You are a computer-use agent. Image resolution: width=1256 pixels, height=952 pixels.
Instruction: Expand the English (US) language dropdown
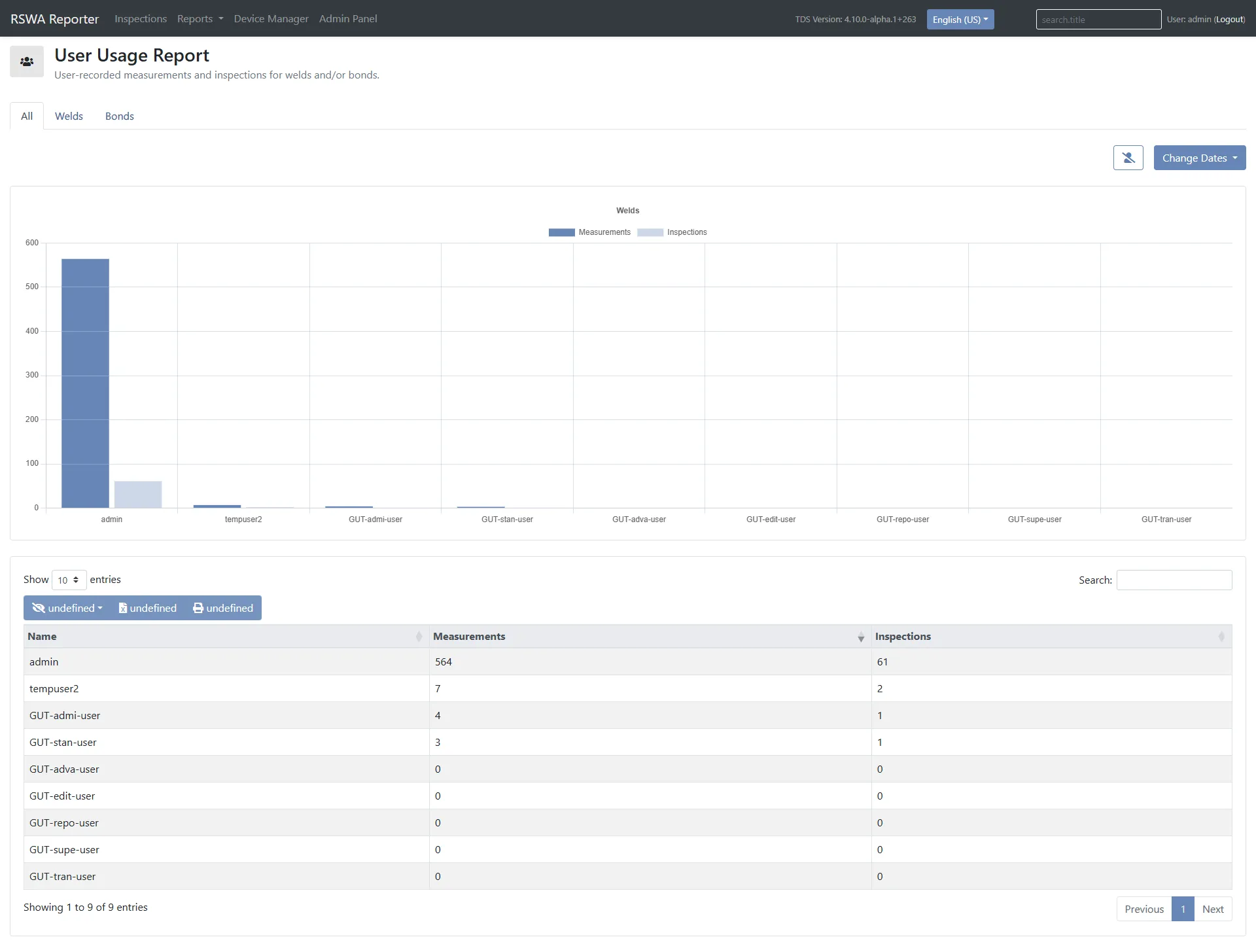tap(960, 20)
